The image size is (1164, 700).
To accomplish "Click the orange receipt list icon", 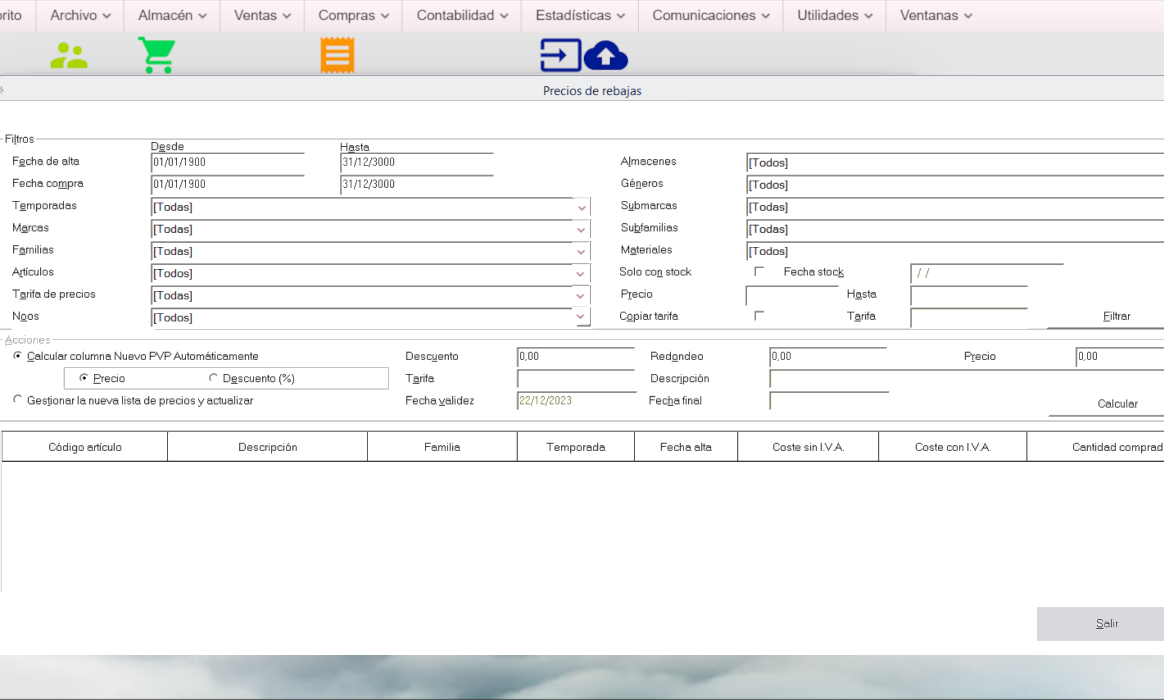I will 337,56.
